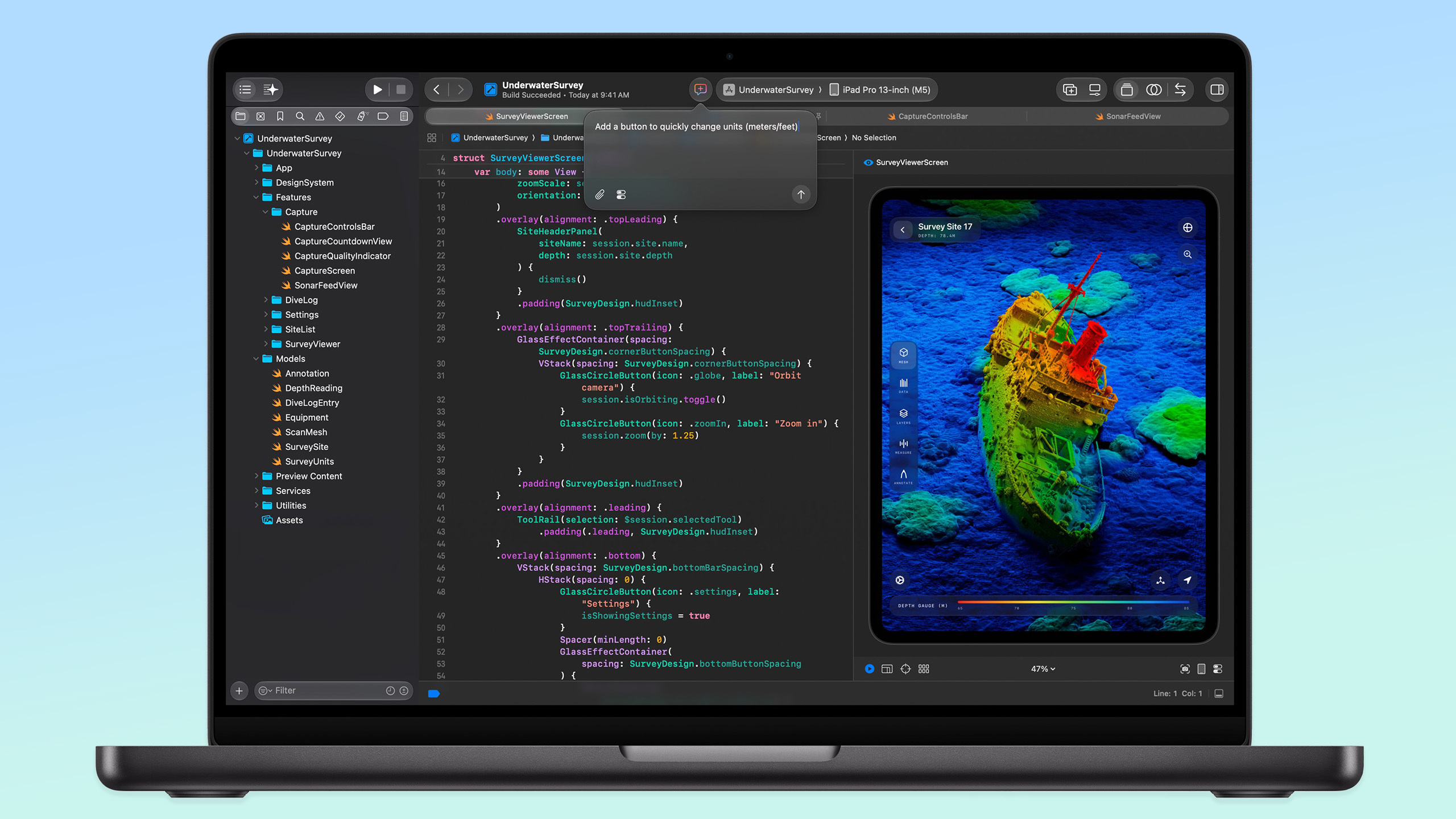Select Assets in the navigator

point(283,520)
